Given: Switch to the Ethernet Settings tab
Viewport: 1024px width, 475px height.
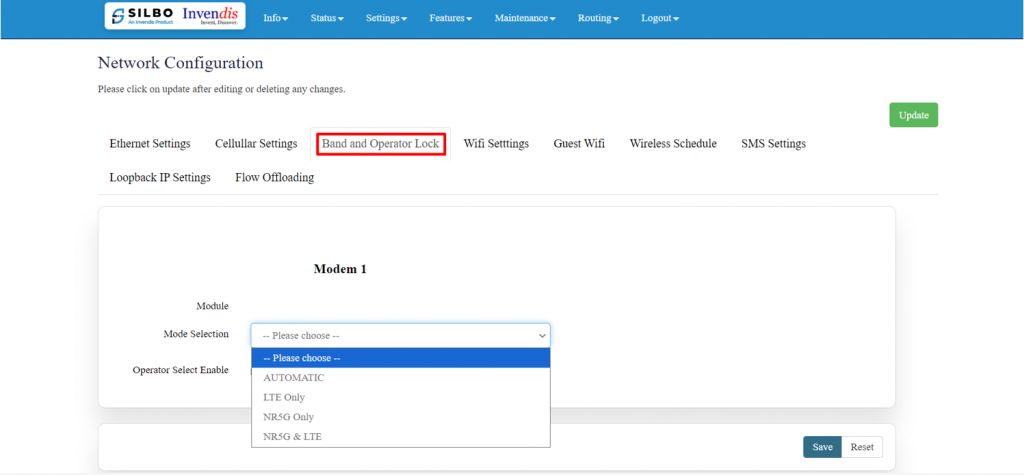Looking at the screenshot, I should click(150, 144).
